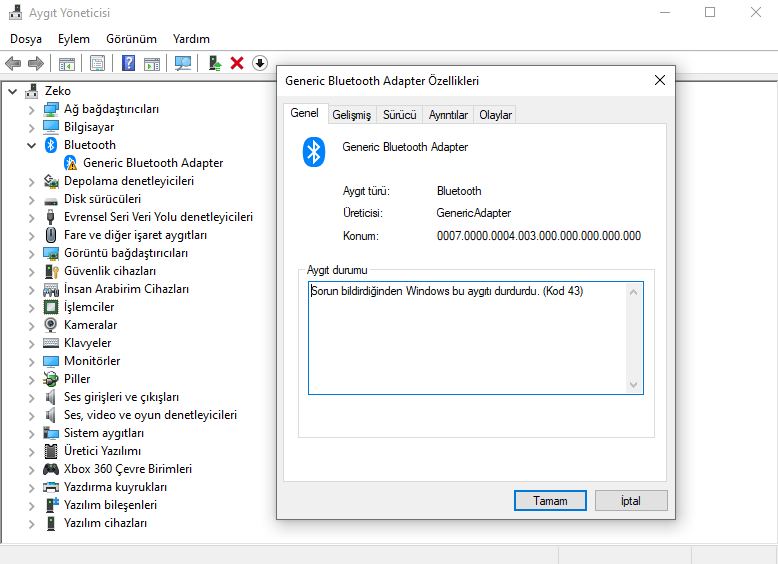
Task: Collapse the Zeko root node
Action: point(13,91)
